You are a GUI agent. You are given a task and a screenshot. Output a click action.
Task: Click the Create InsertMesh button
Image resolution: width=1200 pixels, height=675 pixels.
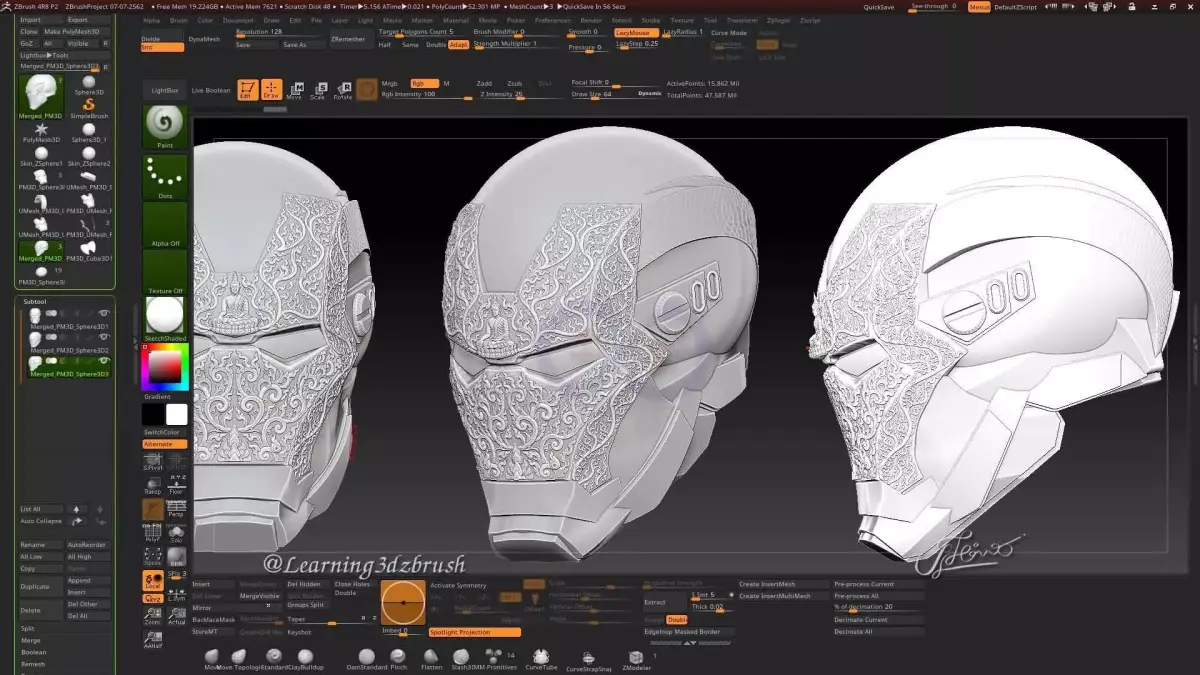pyautogui.click(x=783, y=584)
